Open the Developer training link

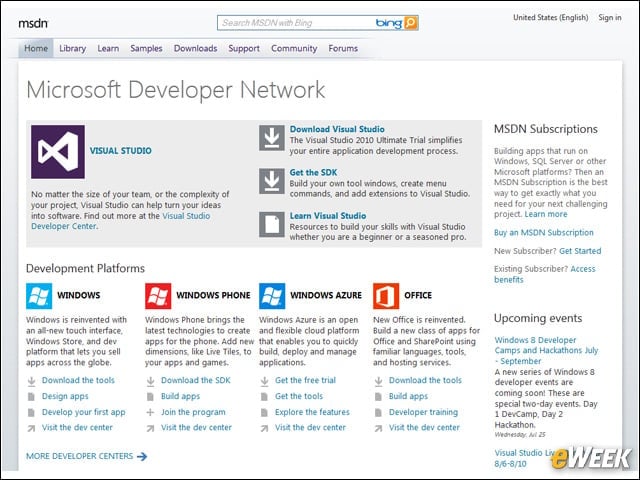423,412
